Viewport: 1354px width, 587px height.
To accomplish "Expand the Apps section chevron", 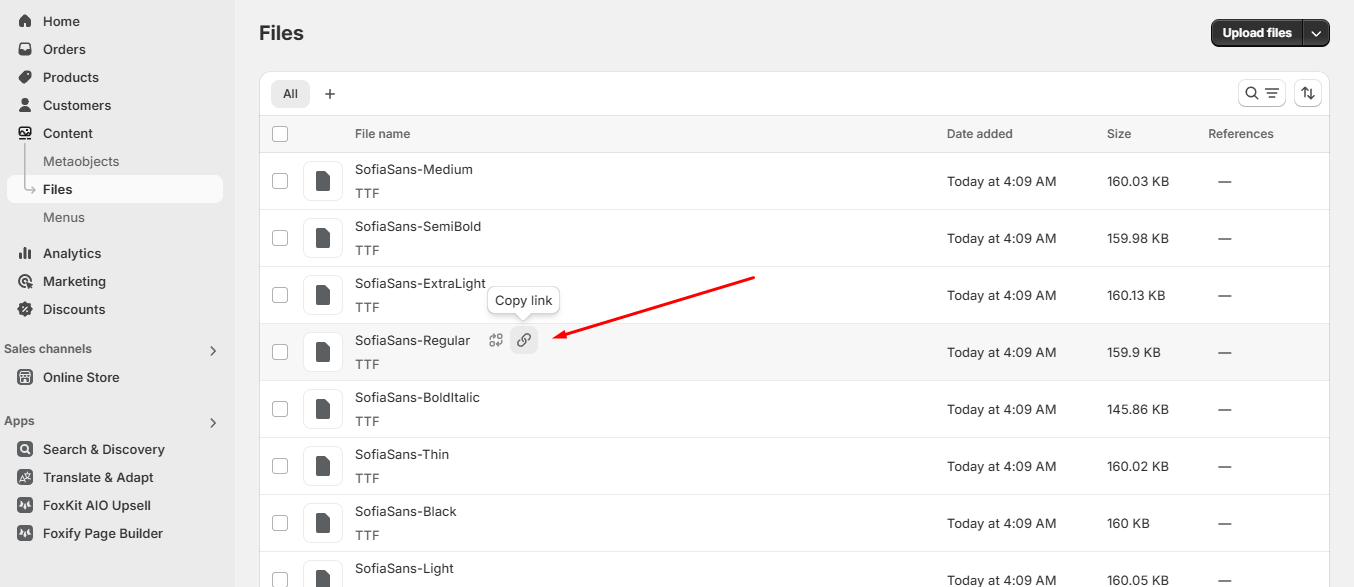I will tap(212, 423).
